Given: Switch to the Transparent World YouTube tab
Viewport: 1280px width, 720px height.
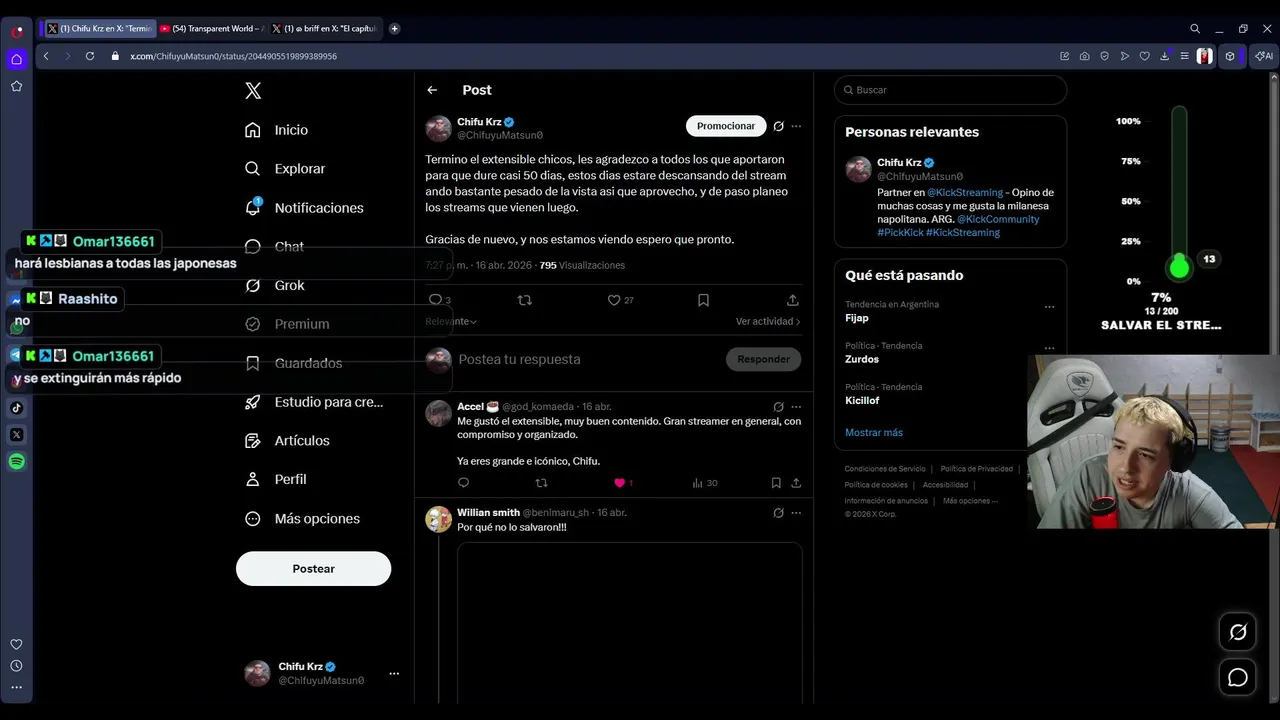Looking at the screenshot, I should 211,29.
